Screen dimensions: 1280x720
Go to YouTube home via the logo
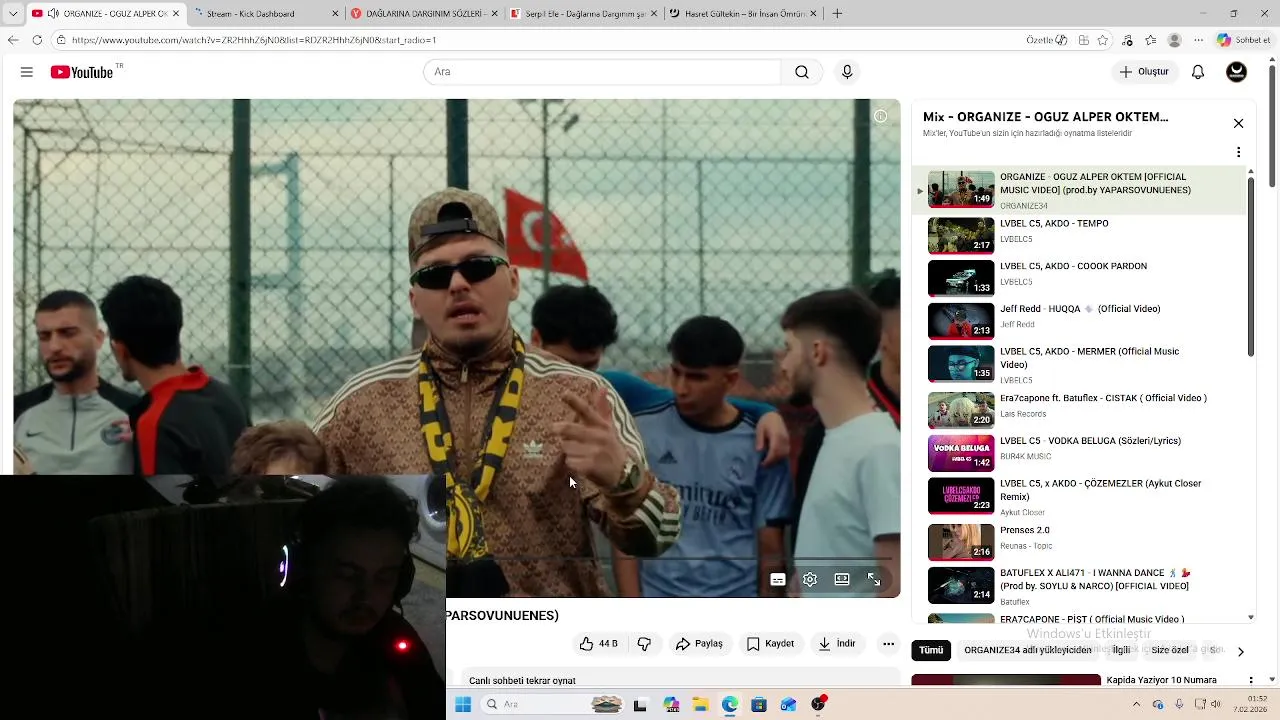point(82,72)
